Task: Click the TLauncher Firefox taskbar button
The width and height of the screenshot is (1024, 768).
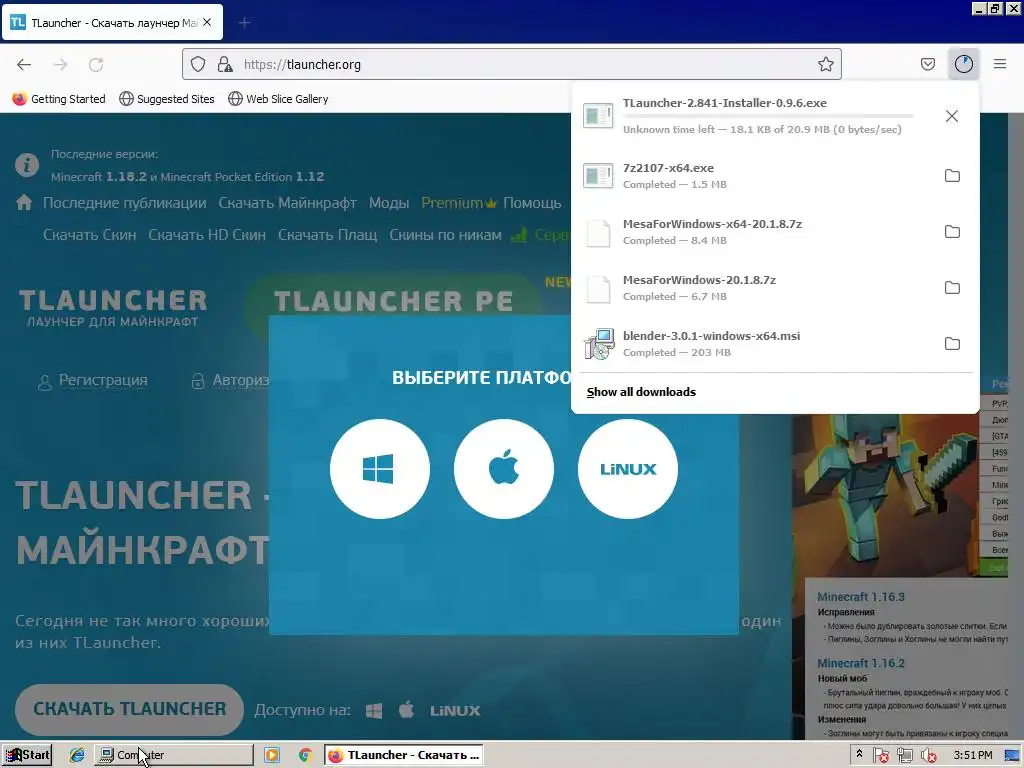Action: tap(404, 755)
